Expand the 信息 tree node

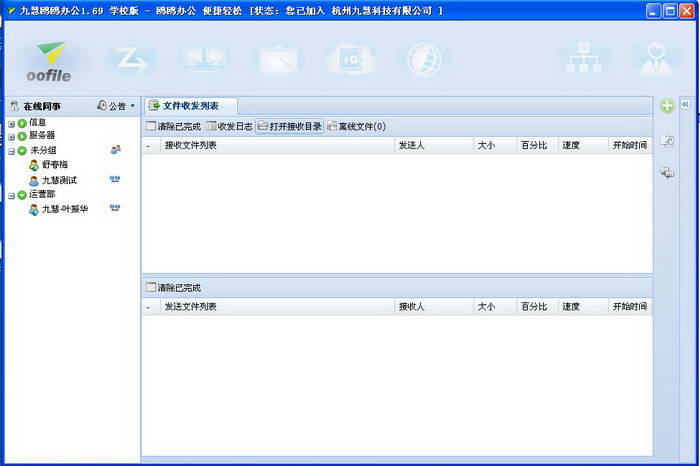(12, 124)
